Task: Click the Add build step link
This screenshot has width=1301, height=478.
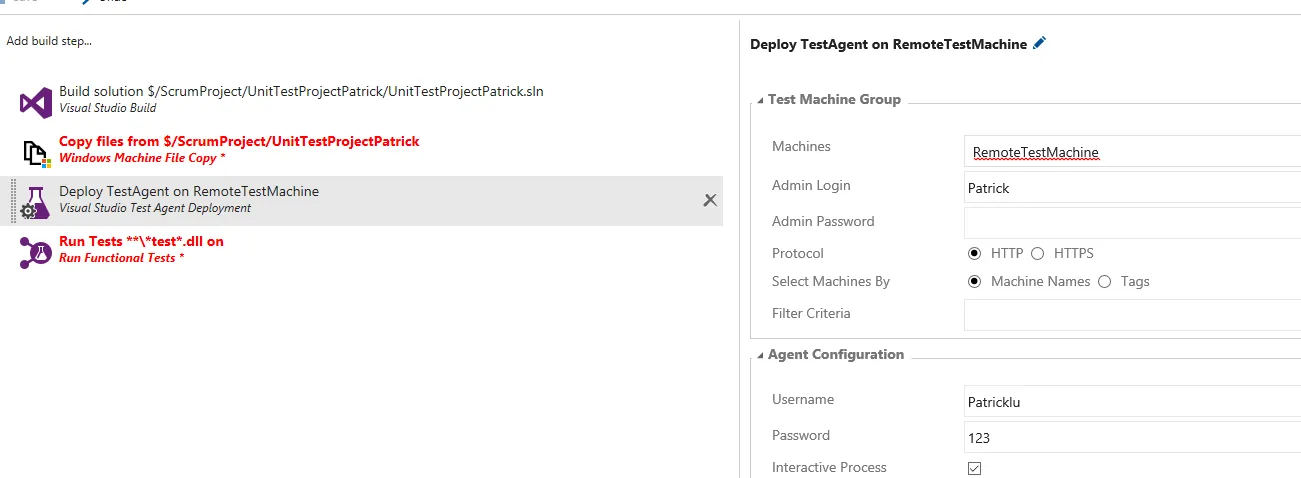Action: [x=49, y=41]
